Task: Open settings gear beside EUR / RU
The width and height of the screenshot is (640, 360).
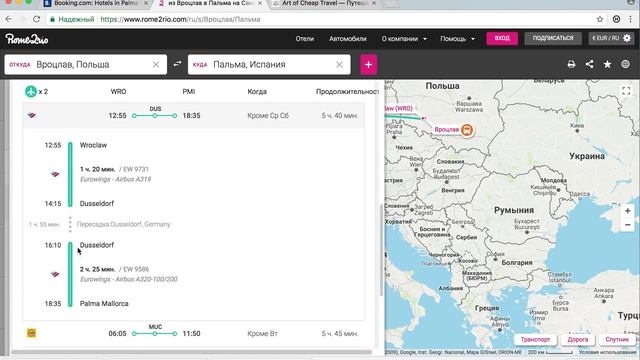Action: 627,38
